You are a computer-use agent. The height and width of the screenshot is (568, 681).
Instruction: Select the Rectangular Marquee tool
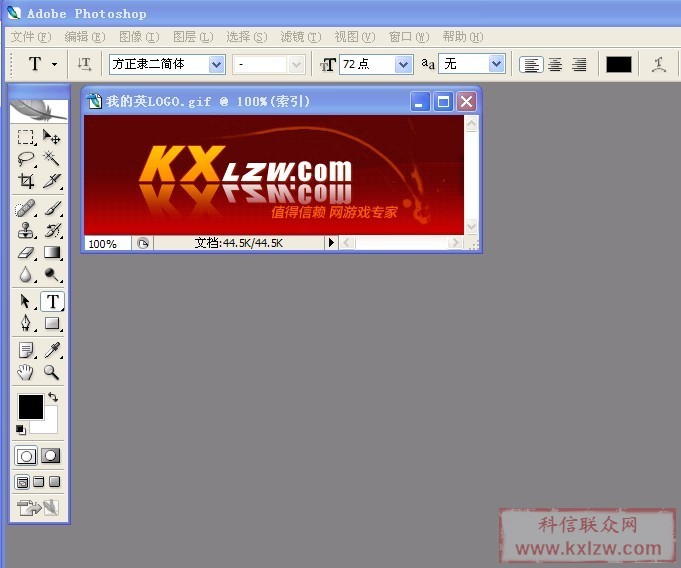[26, 137]
